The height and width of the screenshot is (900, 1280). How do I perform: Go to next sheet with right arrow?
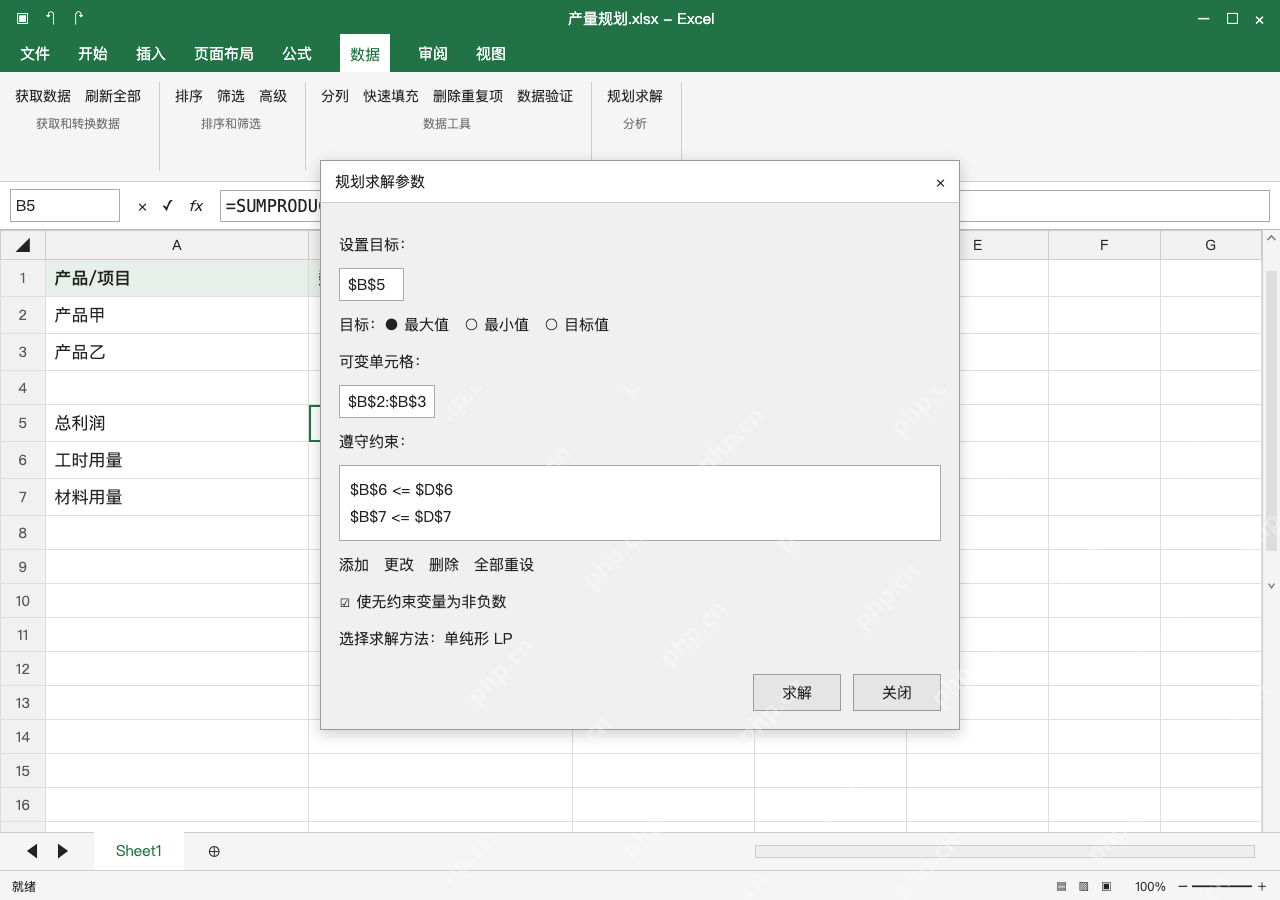tap(62, 851)
